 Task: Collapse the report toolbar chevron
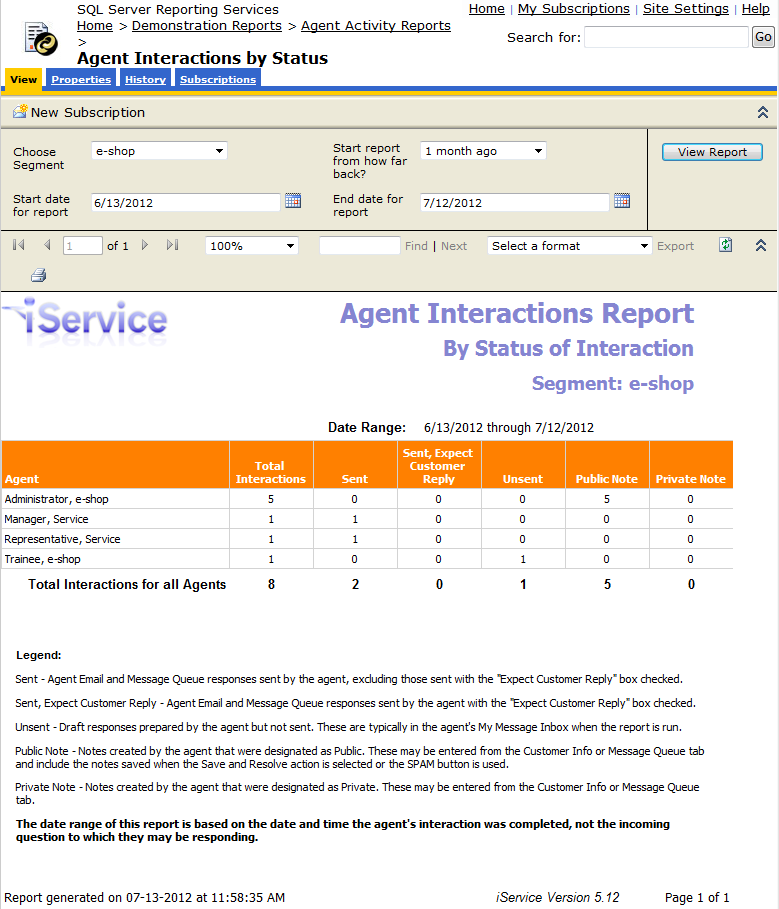click(x=761, y=245)
